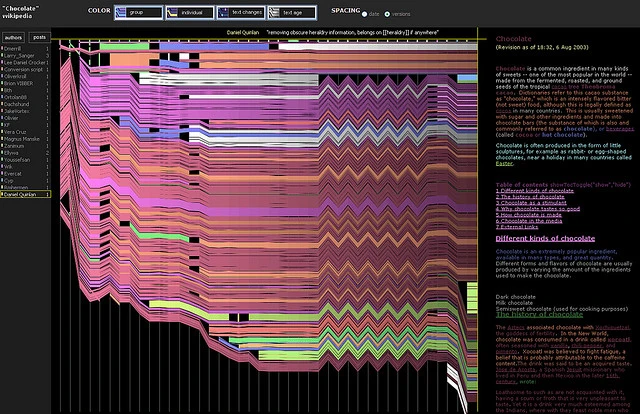This screenshot has height=414, width=640.
Task: Click the Daniel Quinlan name in comment bar
Action: tap(242, 32)
